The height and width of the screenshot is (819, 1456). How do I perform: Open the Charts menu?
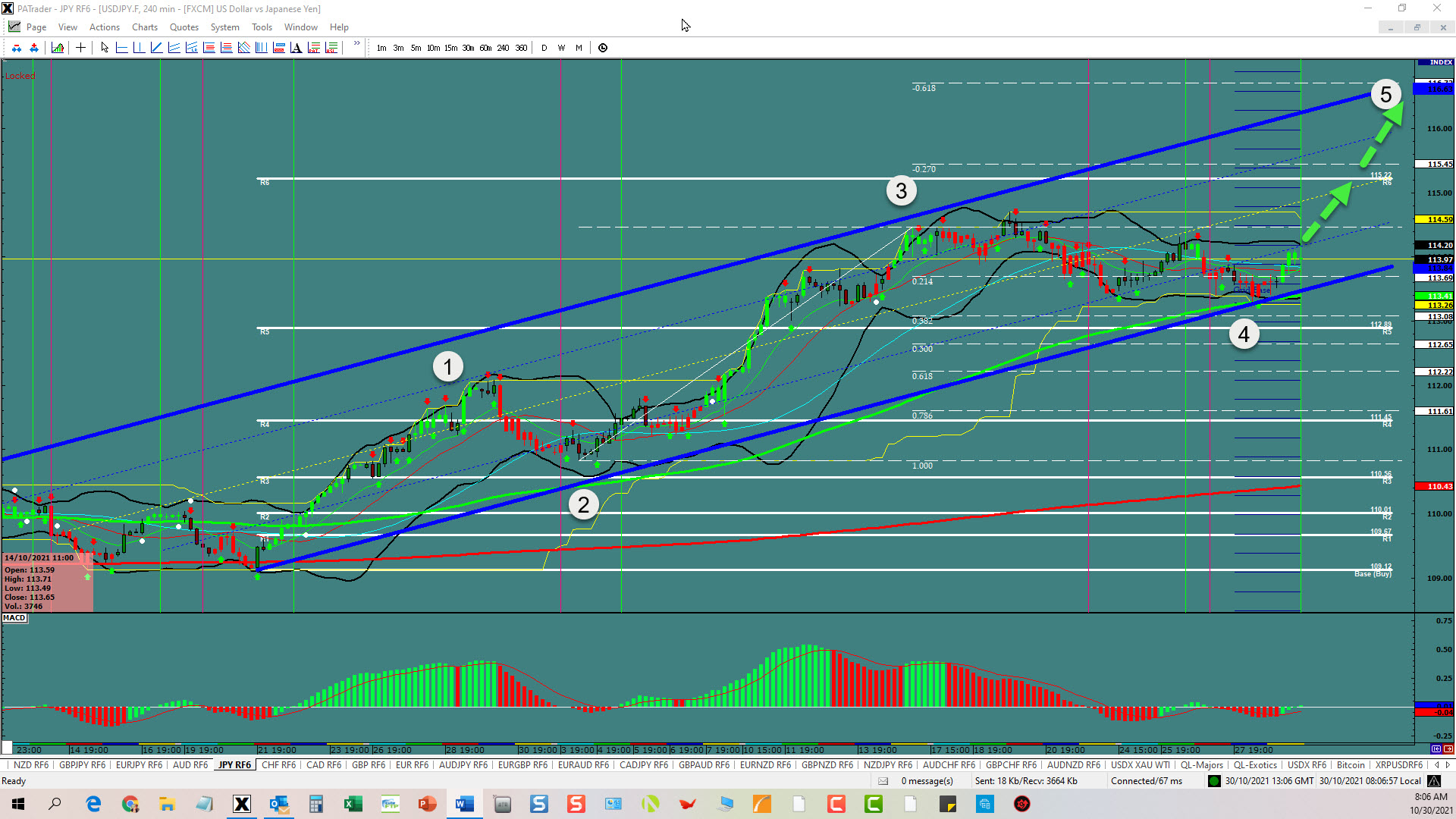(x=145, y=27)
